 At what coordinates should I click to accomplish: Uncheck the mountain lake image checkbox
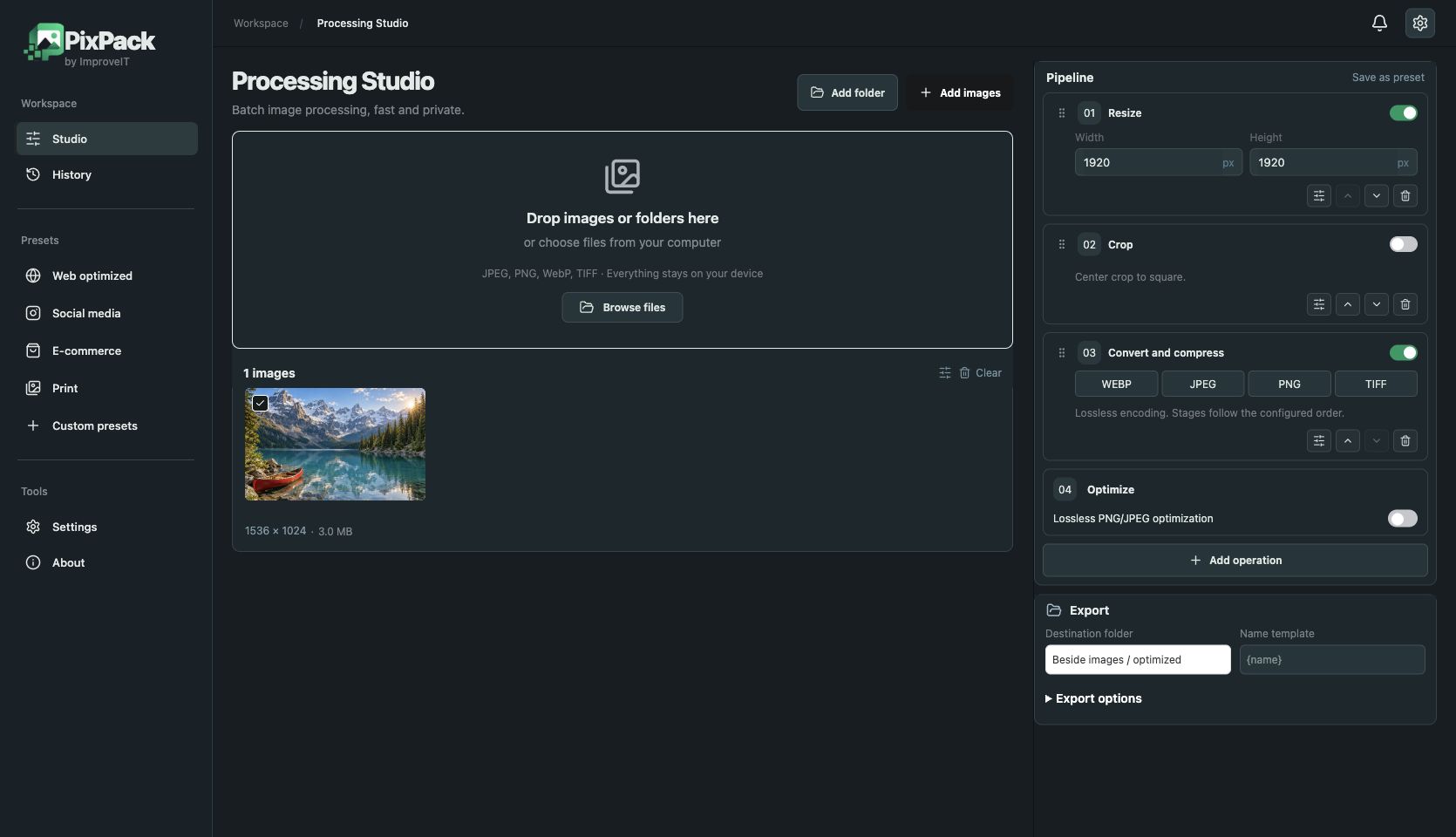(260, 403)
